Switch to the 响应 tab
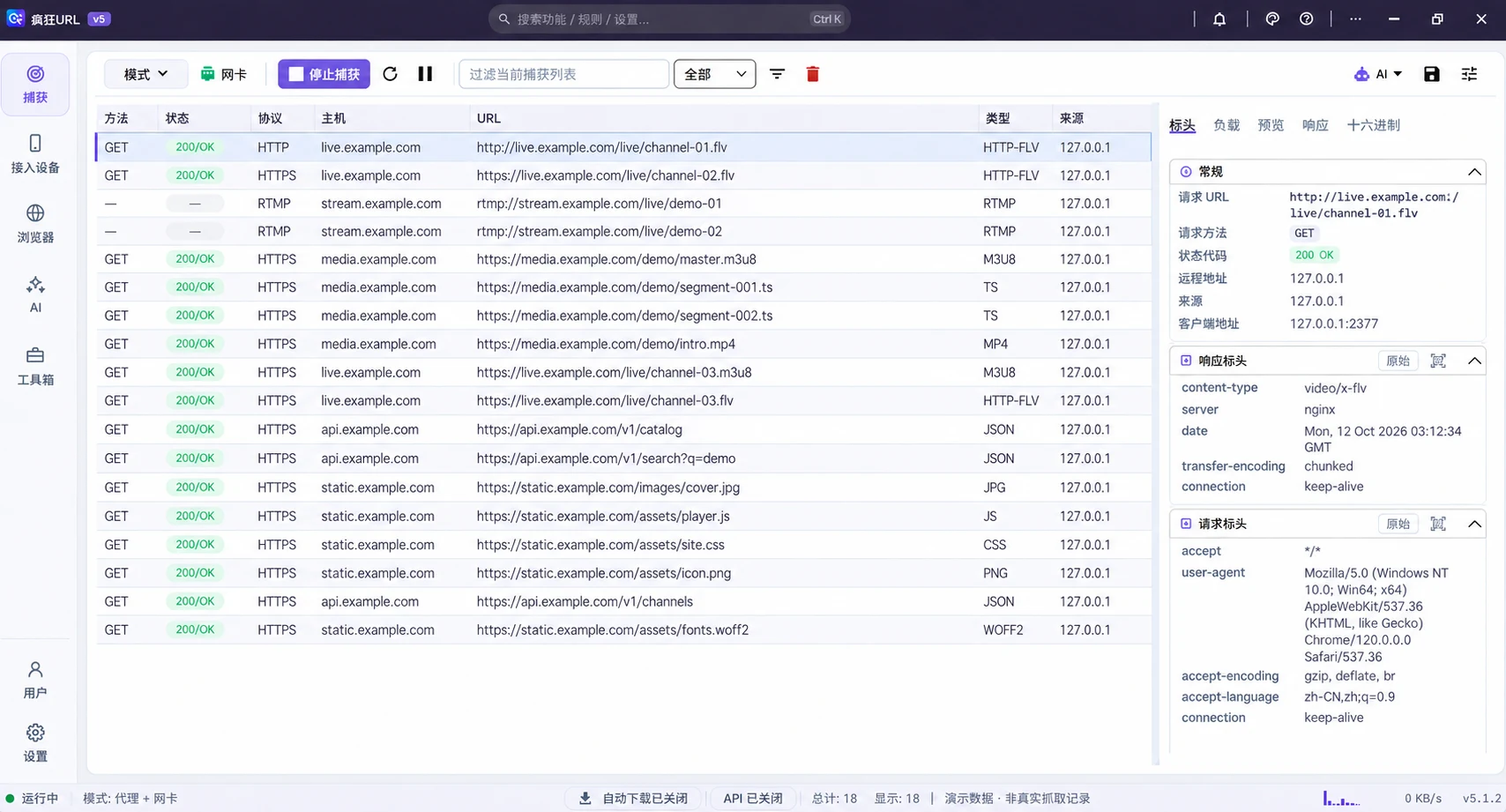Image resolution: width=1506 pixels, height=812 pixels. coord(1315,125)
